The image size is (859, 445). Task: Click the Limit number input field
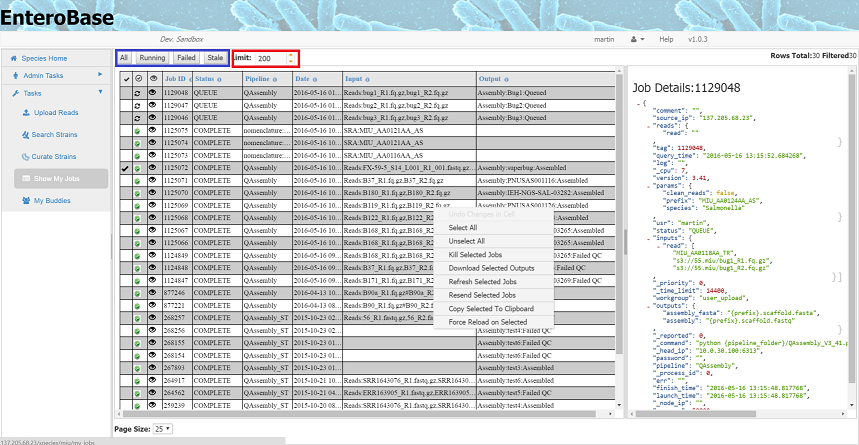(270, 58)
